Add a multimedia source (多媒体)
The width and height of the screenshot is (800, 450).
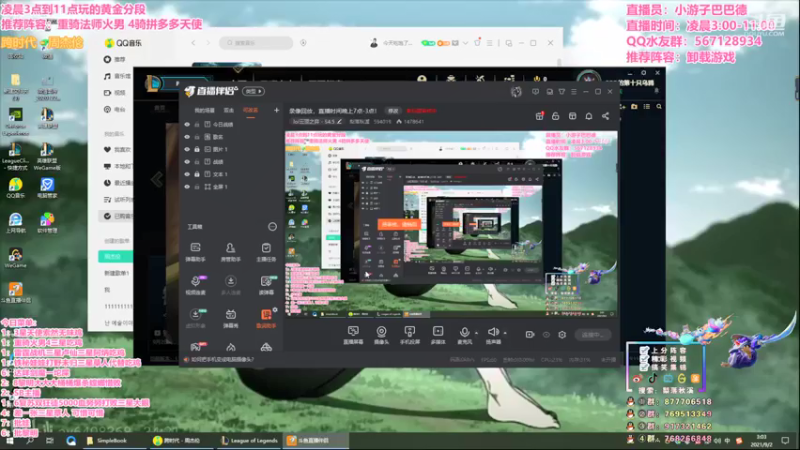(x=438, y=335)
